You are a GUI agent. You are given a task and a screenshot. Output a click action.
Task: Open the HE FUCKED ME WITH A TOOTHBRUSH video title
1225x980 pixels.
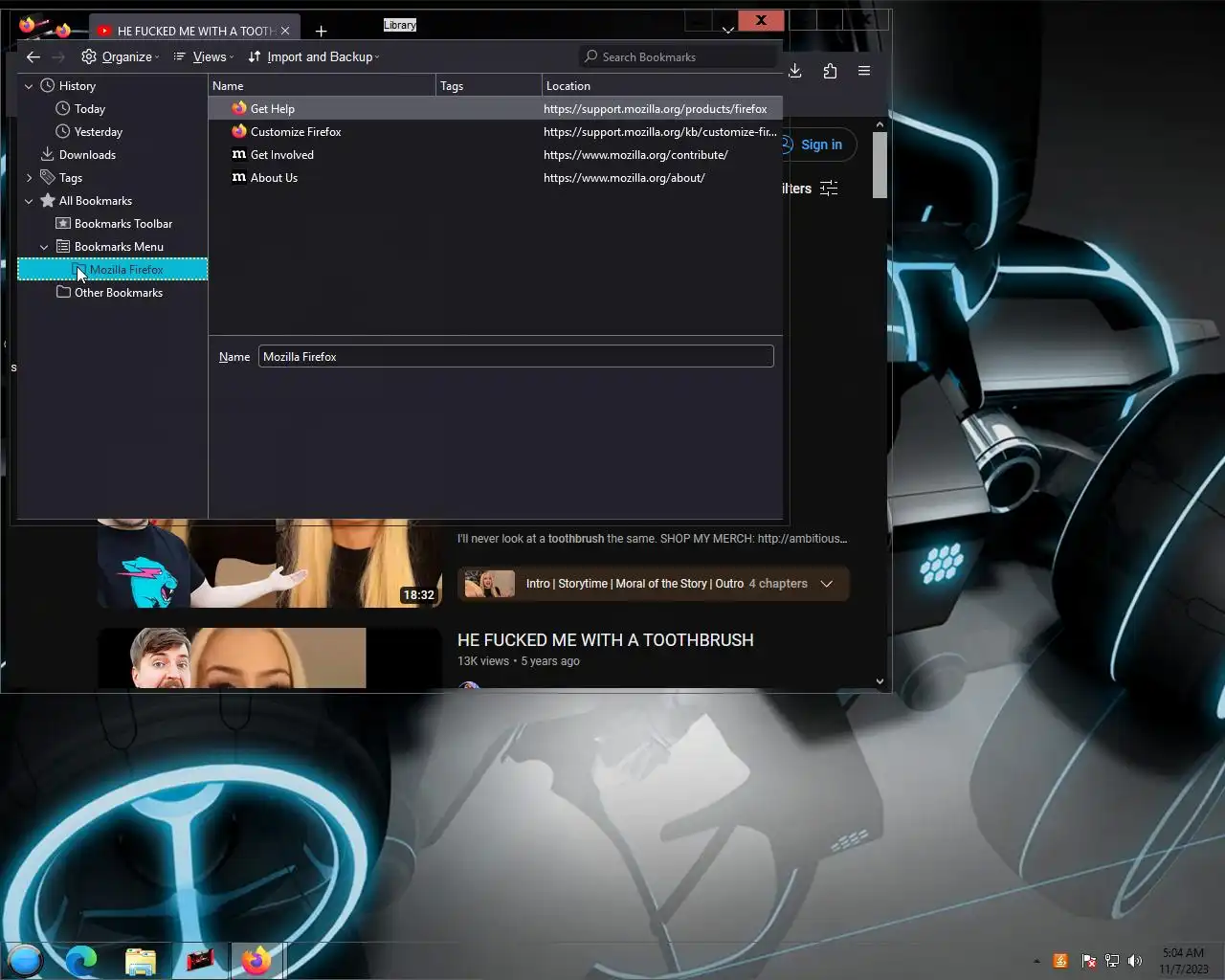pos(606,640)
